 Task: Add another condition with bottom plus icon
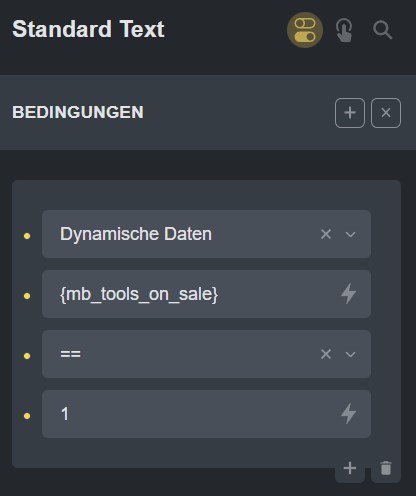pos(350,468)
